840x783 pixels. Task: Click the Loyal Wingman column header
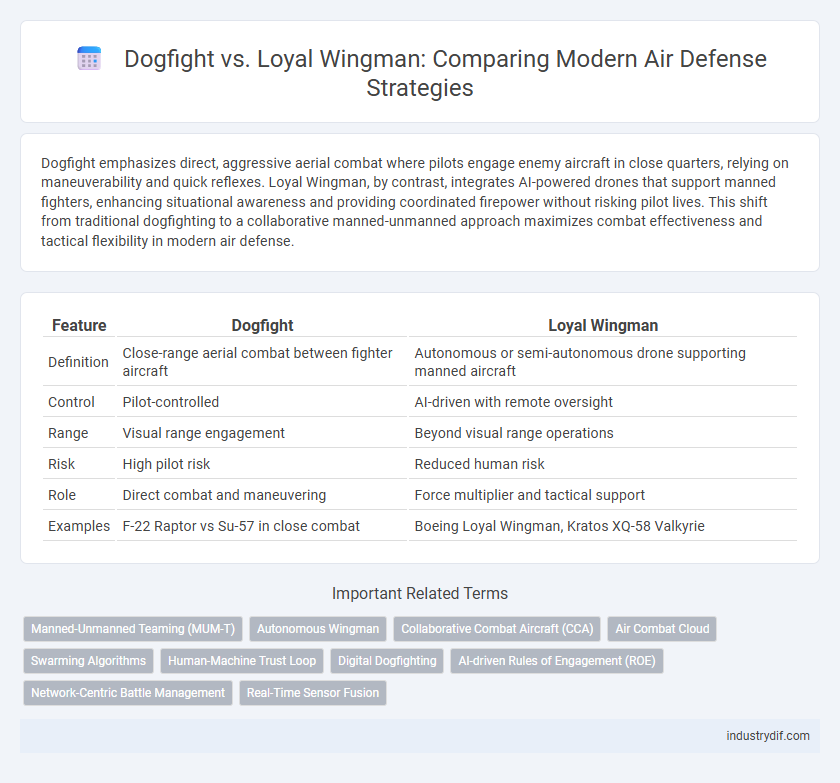pos(603,325)
